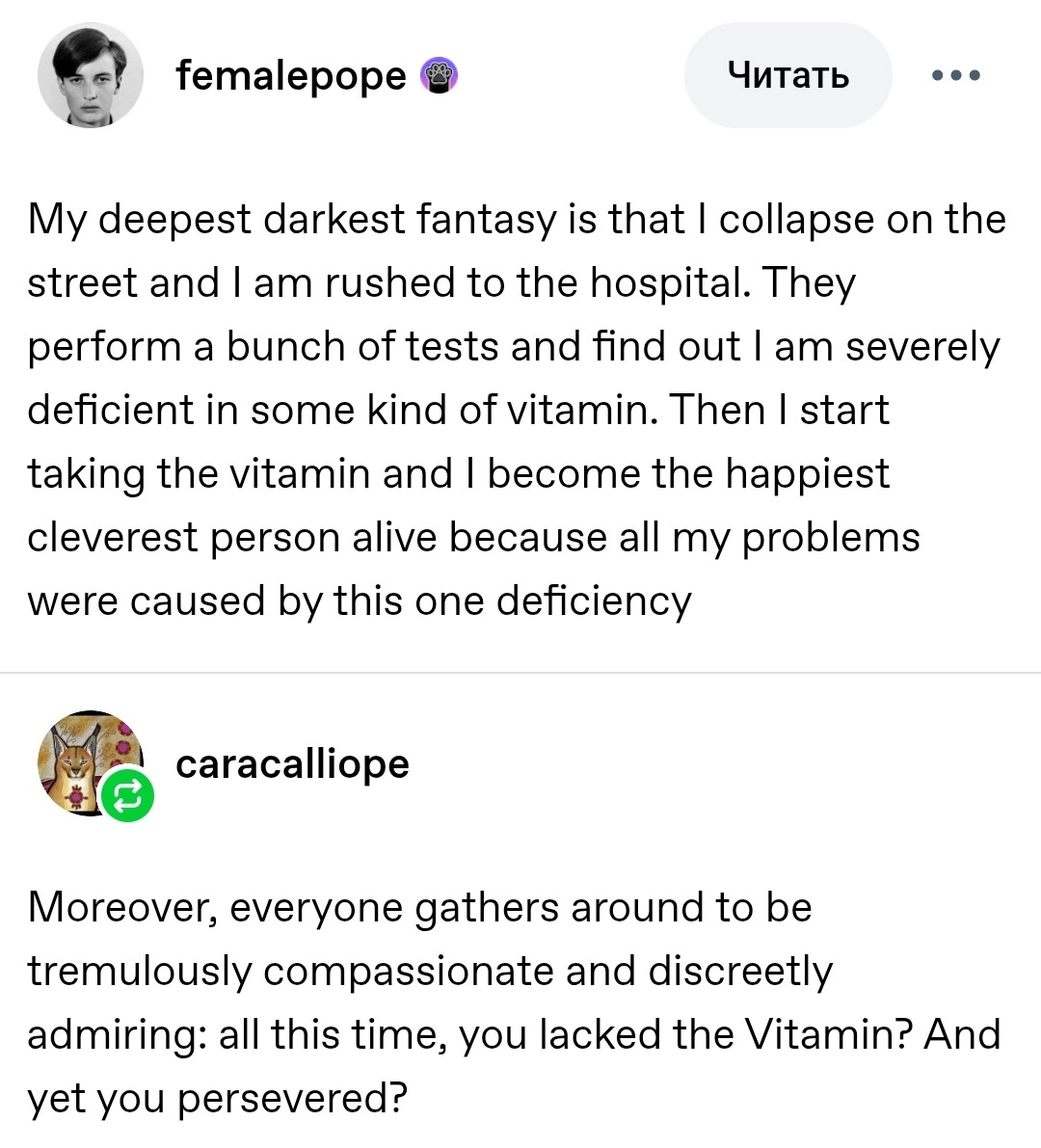Click caracalliope's caracal cat avatar
This screenshot has width=1041, height=1148.
90,762
